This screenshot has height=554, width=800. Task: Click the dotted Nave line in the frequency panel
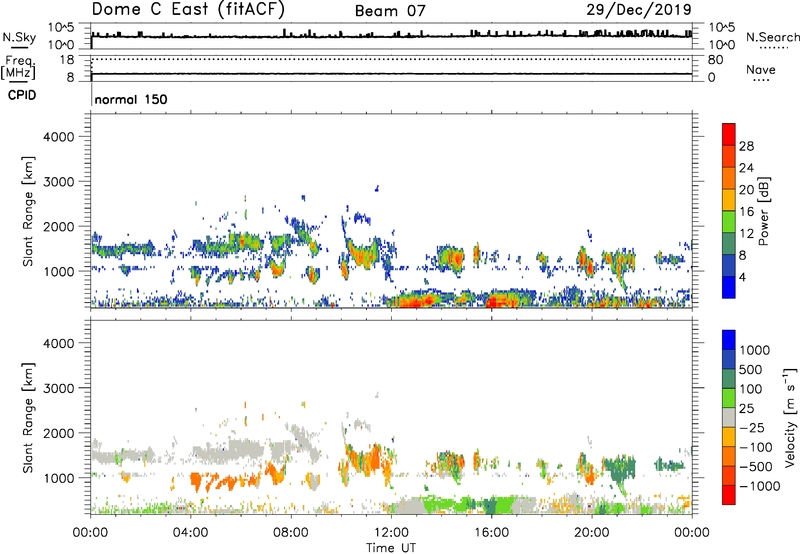391,59
